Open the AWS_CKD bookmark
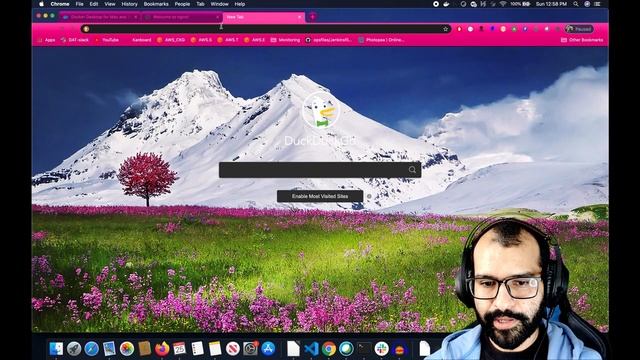640x360 pixels. point(171,40)
